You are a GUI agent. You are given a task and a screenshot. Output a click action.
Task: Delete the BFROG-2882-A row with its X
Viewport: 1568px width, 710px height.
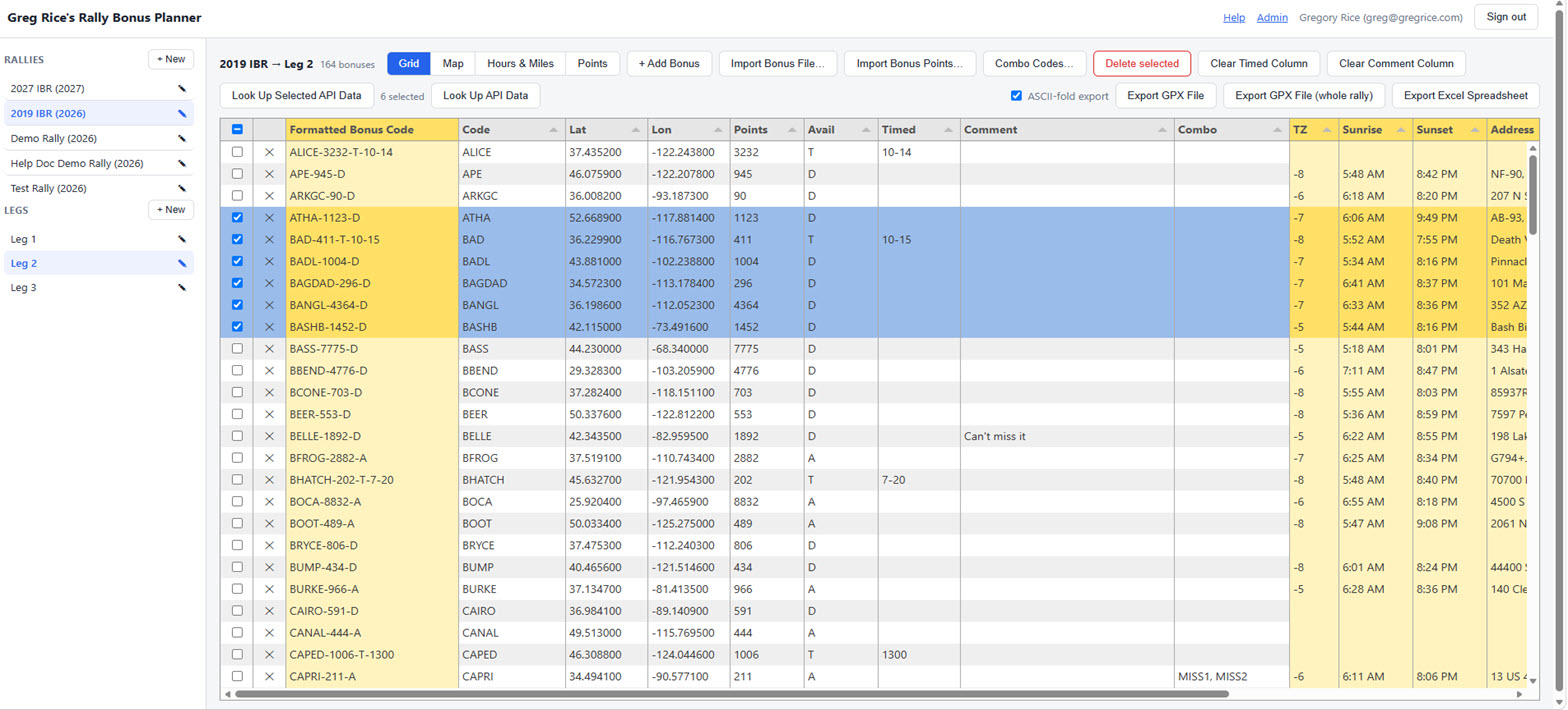[269, 458]
